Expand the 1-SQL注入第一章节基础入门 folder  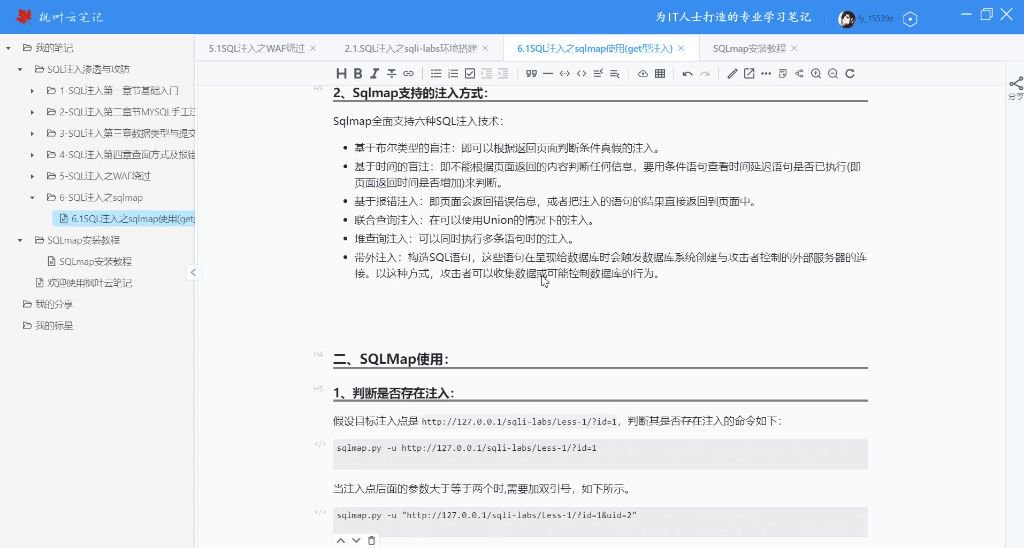click(x=33, y=91)
